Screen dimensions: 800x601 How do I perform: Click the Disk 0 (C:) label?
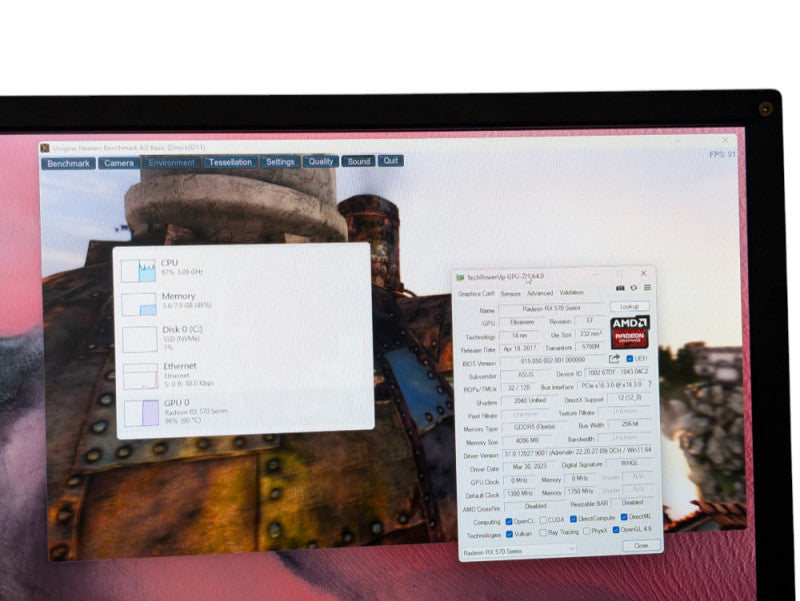(183, 330)
